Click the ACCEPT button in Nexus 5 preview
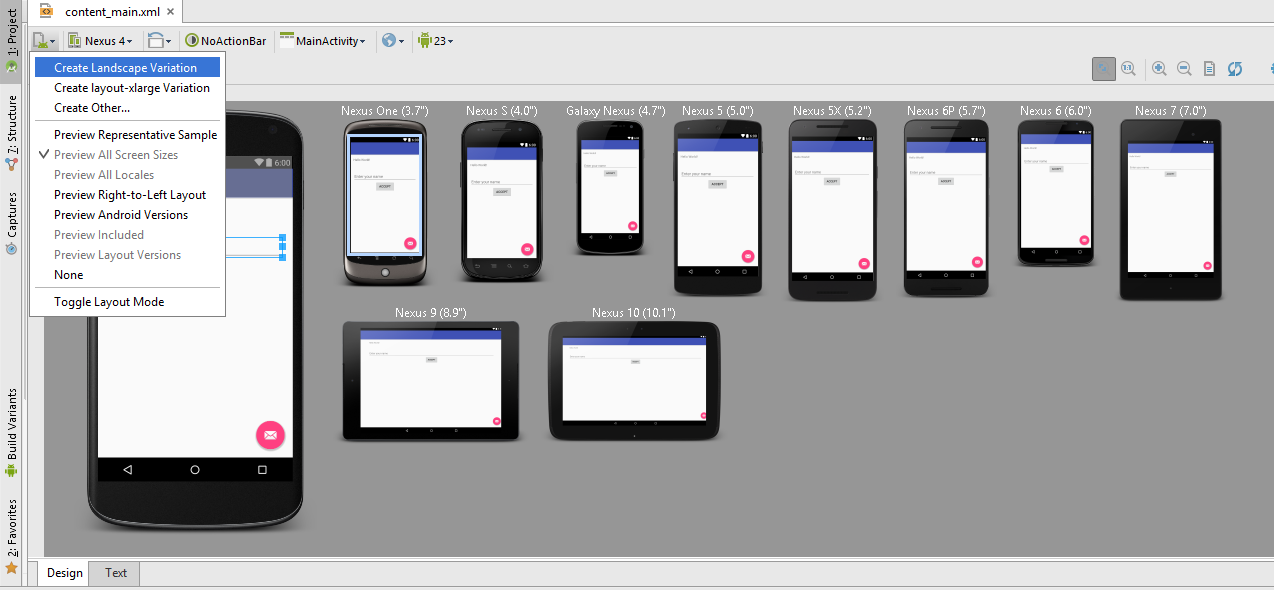 click(717, 184)
